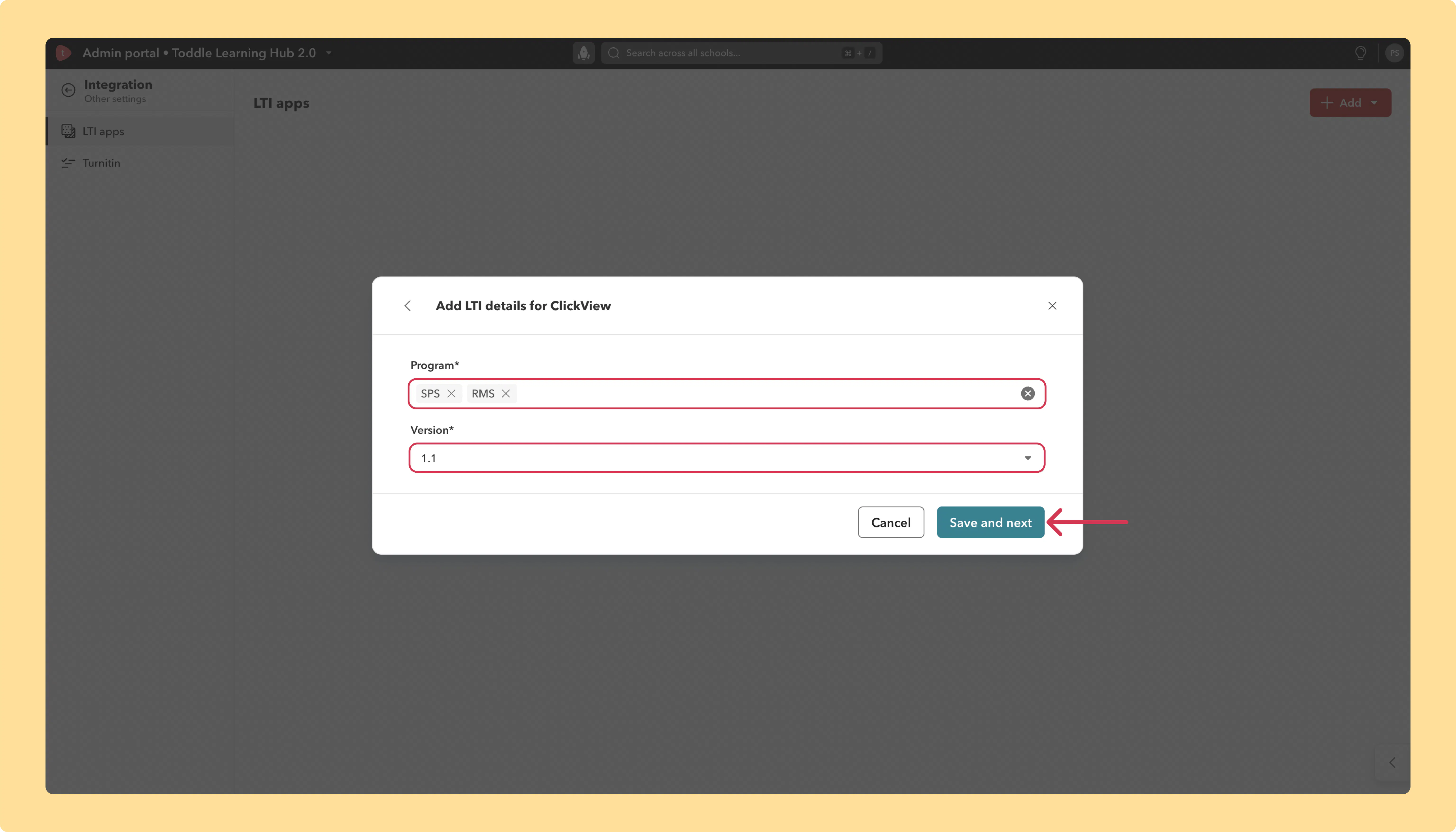Viewport: 1456px width, 832px height.
Task: Cancel the LTI details dialog
Action: pyautogui.click(x=890, y=522)
